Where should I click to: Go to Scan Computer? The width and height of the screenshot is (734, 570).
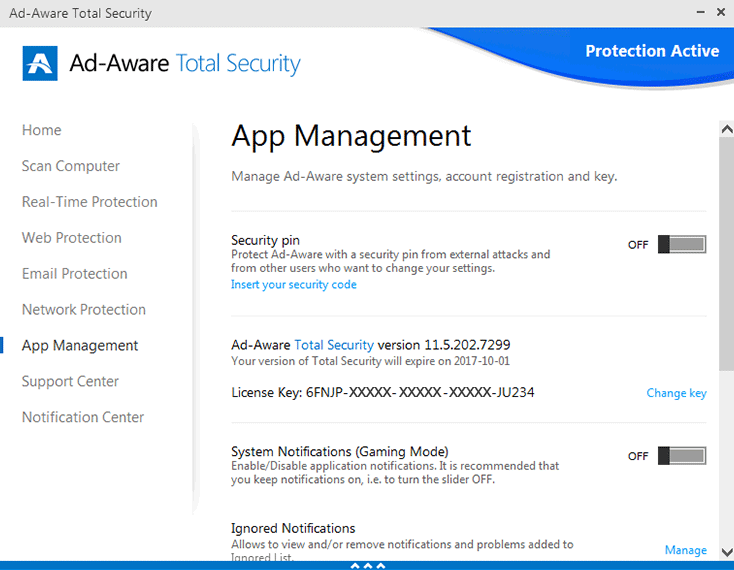[x=71, y=166]
